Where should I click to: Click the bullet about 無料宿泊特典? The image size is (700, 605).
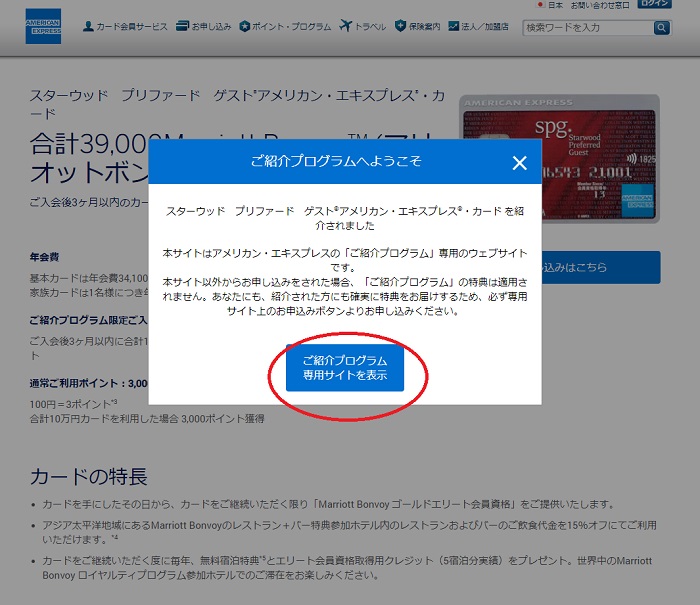click(x=347, y=567)
